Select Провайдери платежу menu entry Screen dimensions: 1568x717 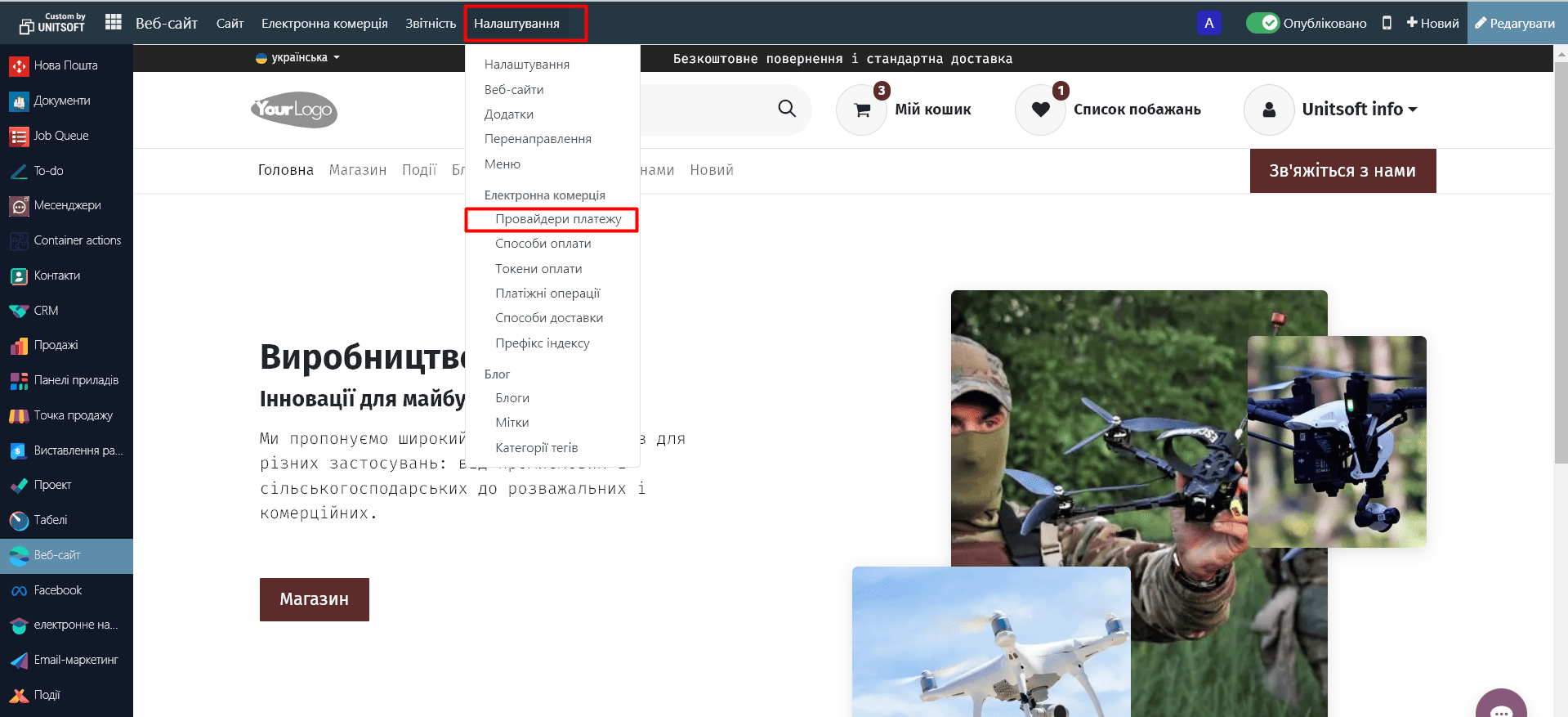point(558,219)
